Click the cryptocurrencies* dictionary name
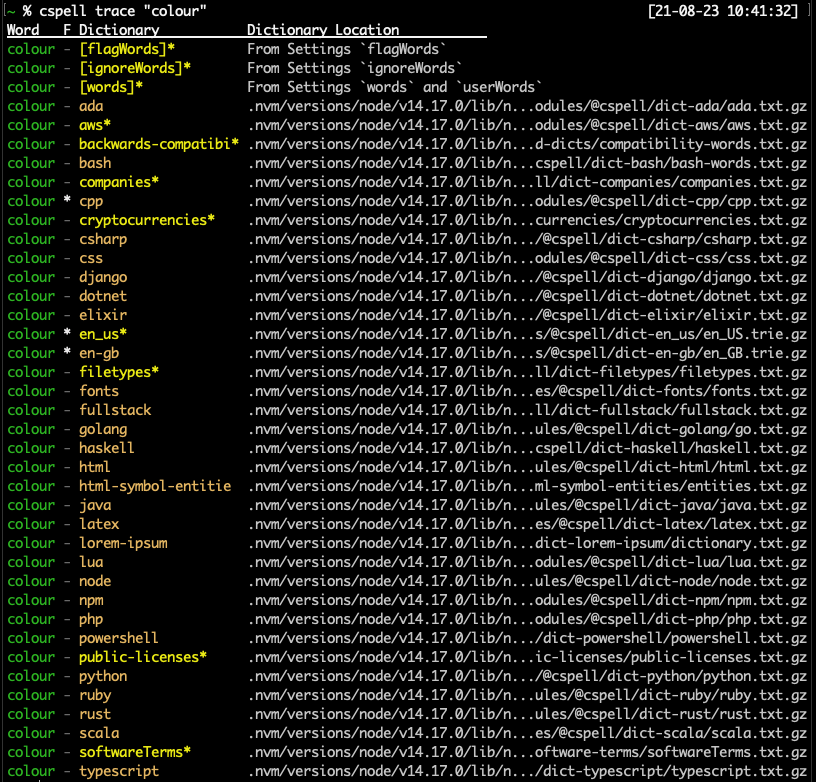 click(147, 220)
